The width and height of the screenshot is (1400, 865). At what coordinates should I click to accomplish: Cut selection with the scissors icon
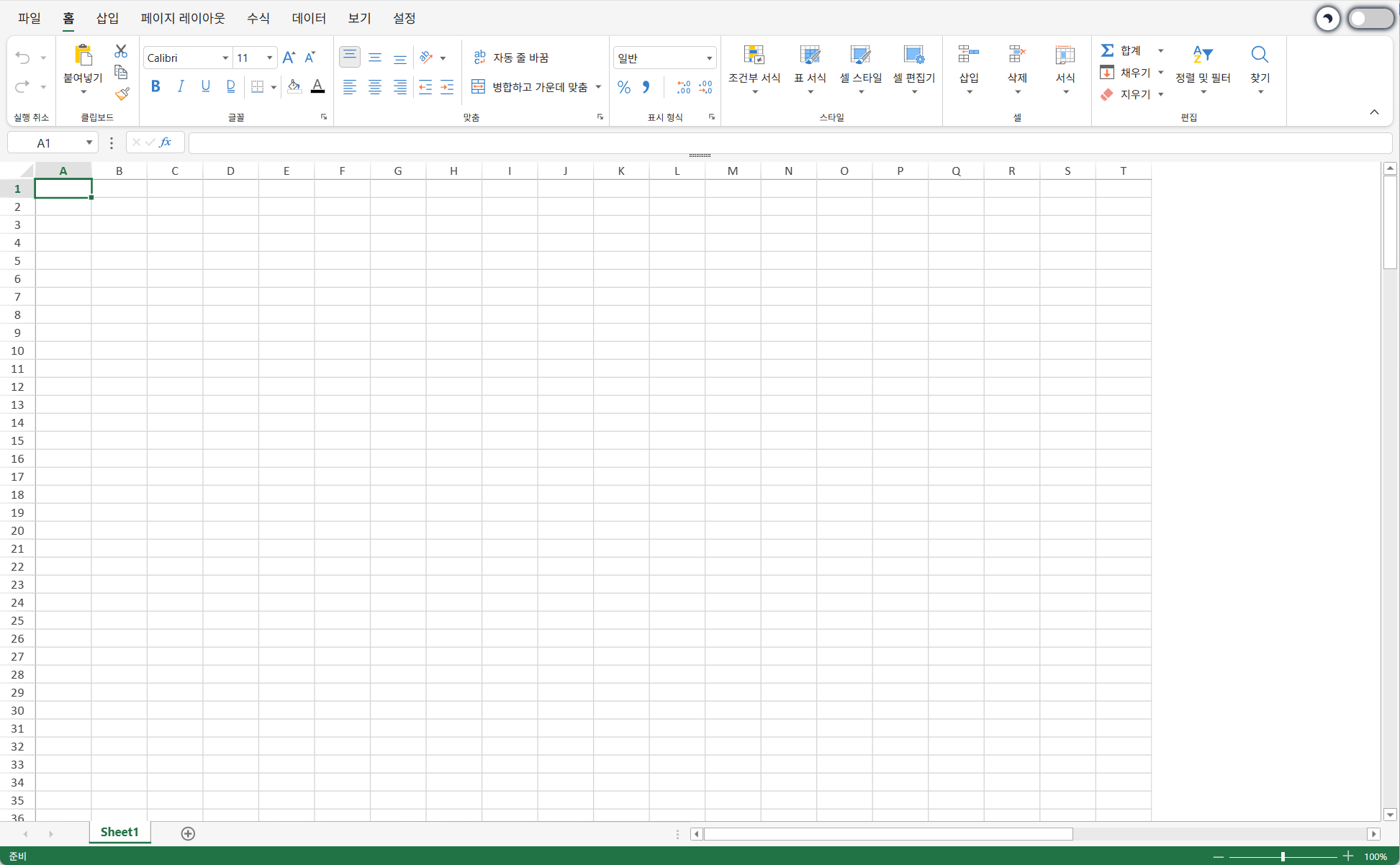(x=121, y=51)
